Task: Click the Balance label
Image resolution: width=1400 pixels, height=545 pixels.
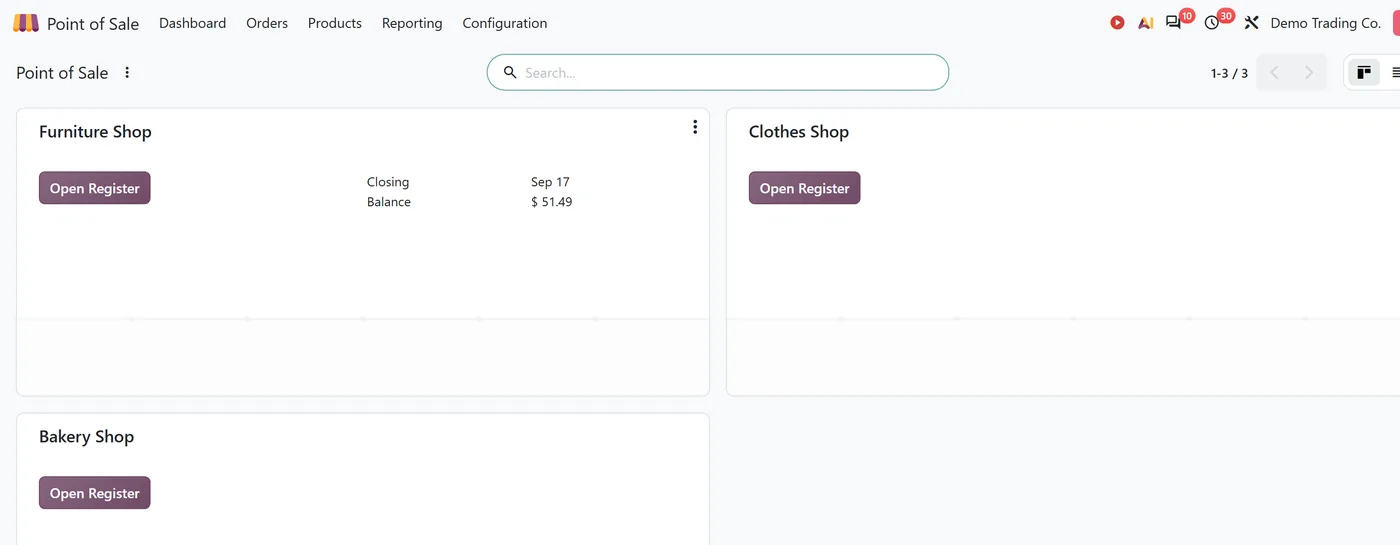Action: 389,202
